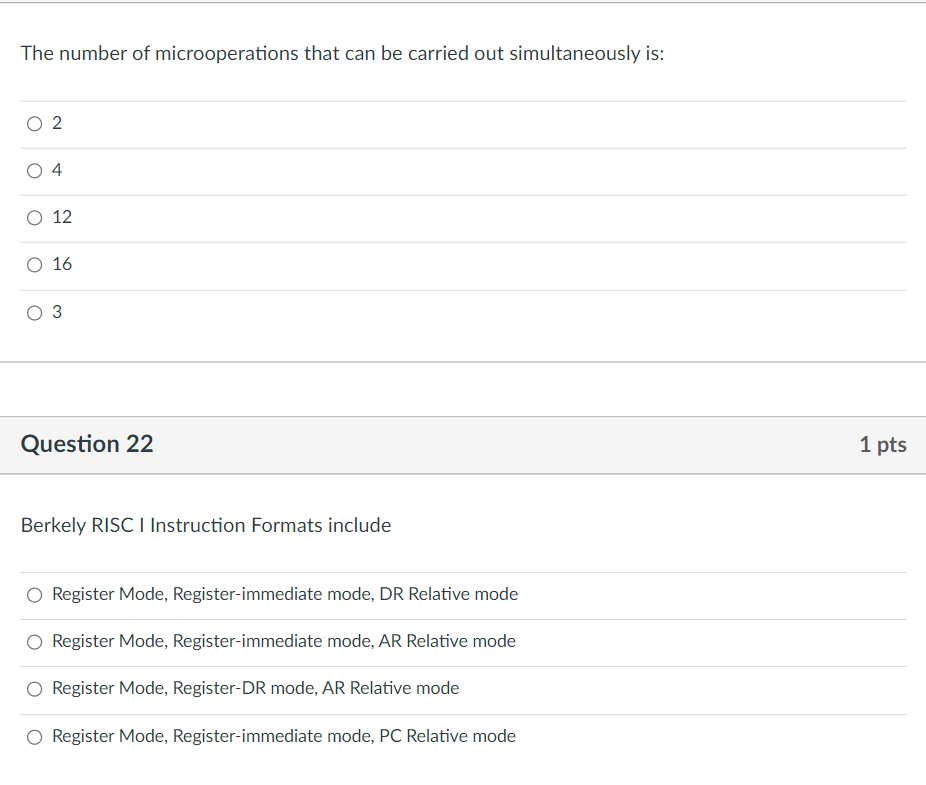Select the radio button for answer 12
This screenshot has width=926, height=785.
[x=34, y=217]
